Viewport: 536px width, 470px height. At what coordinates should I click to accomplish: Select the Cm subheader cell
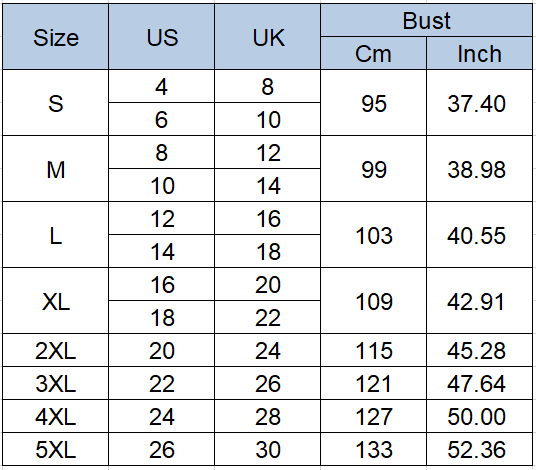point(373,53)
